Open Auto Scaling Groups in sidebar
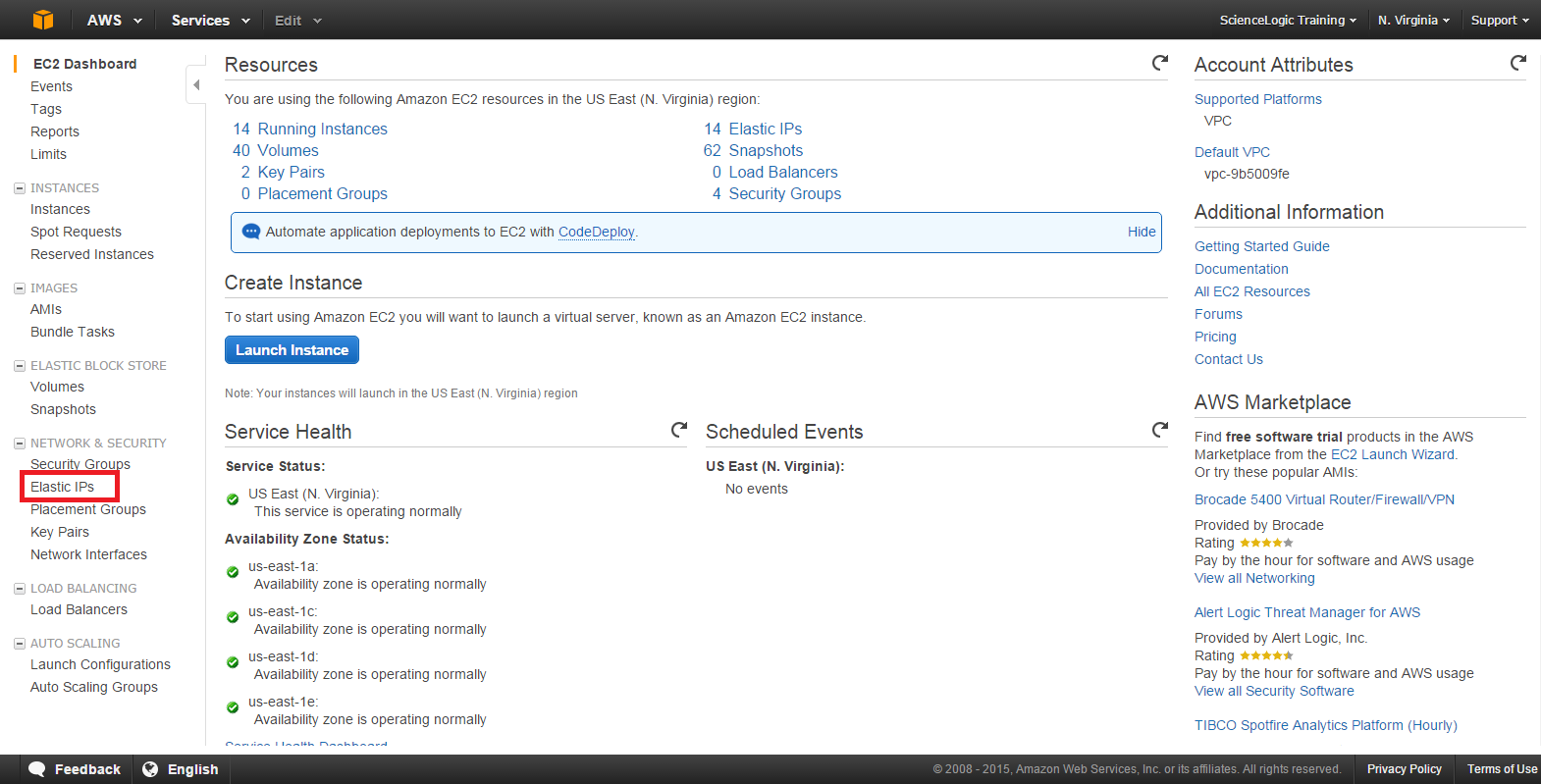1541x784 pixels. 94,687
